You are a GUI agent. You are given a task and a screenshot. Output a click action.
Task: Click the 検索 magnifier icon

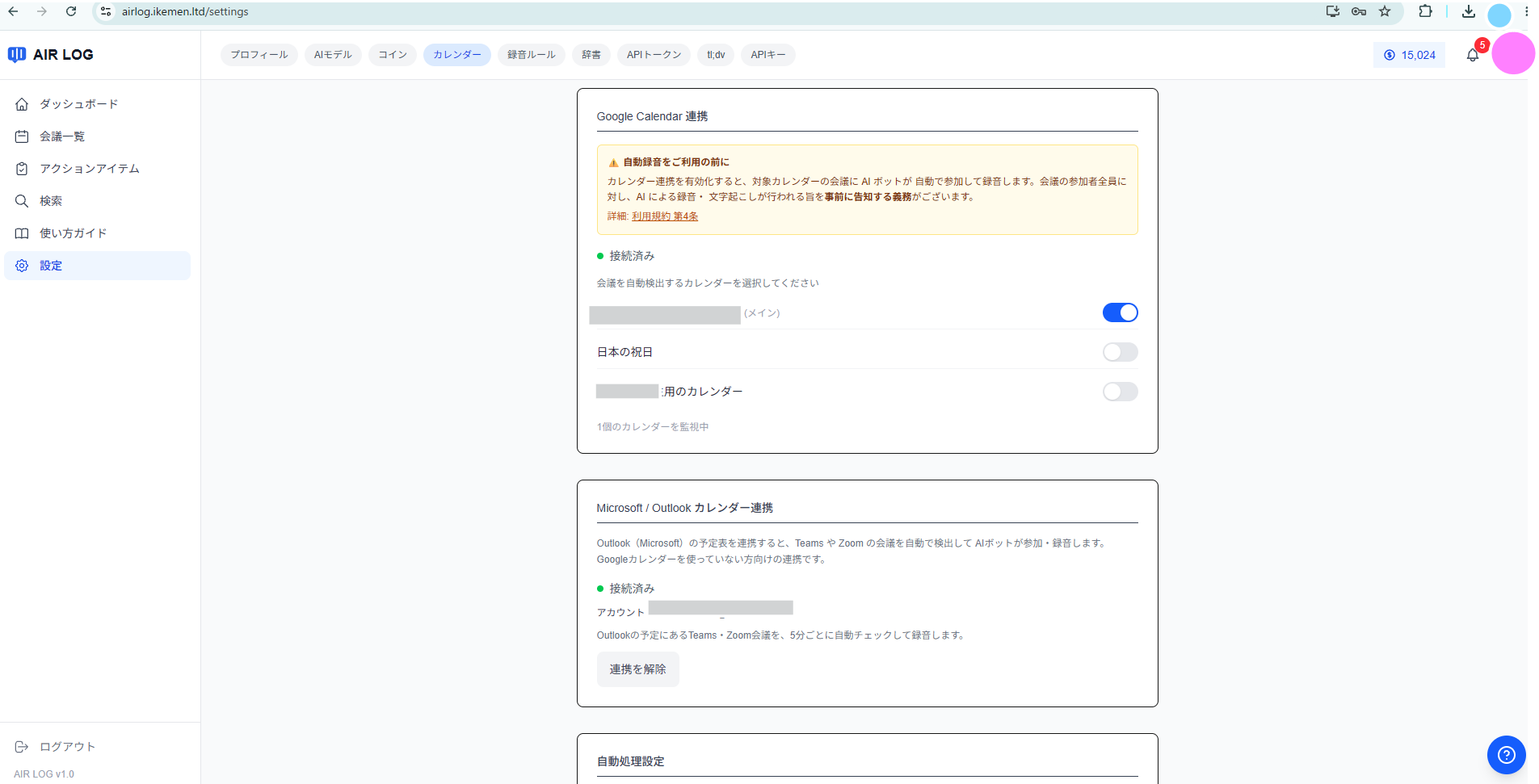pos(22,201)
